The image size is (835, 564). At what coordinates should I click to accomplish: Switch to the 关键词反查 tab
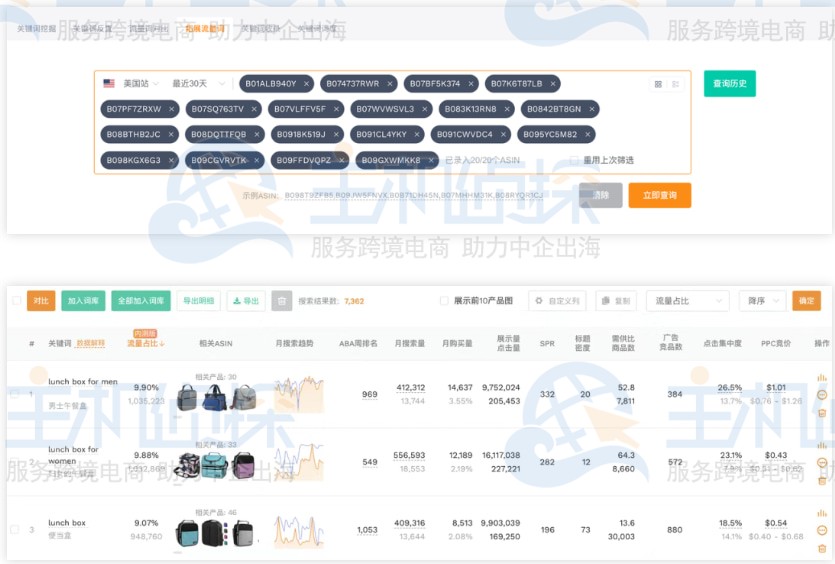93,28
